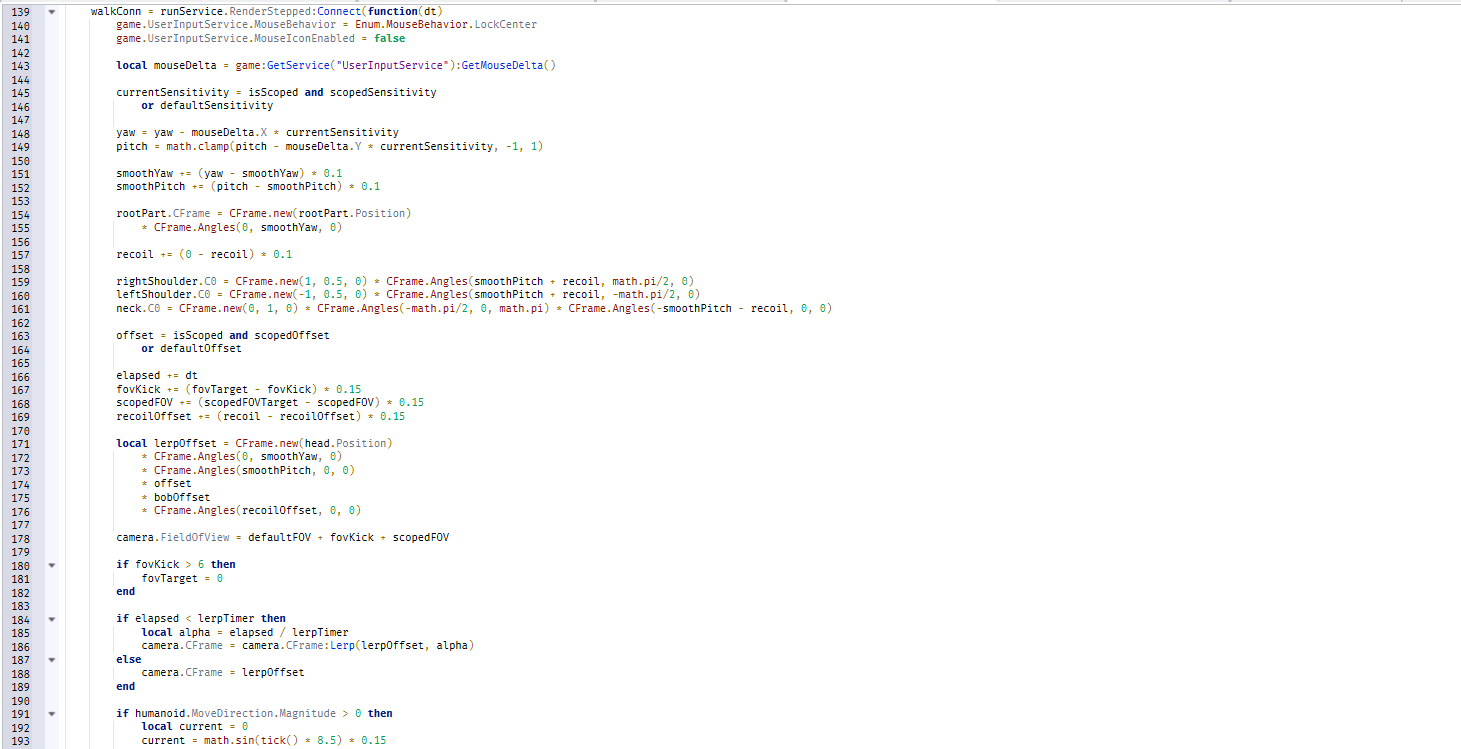Click line number 165 in the gutter
The width and height of the screenshot is (1461, 749).
coord(21,362)
